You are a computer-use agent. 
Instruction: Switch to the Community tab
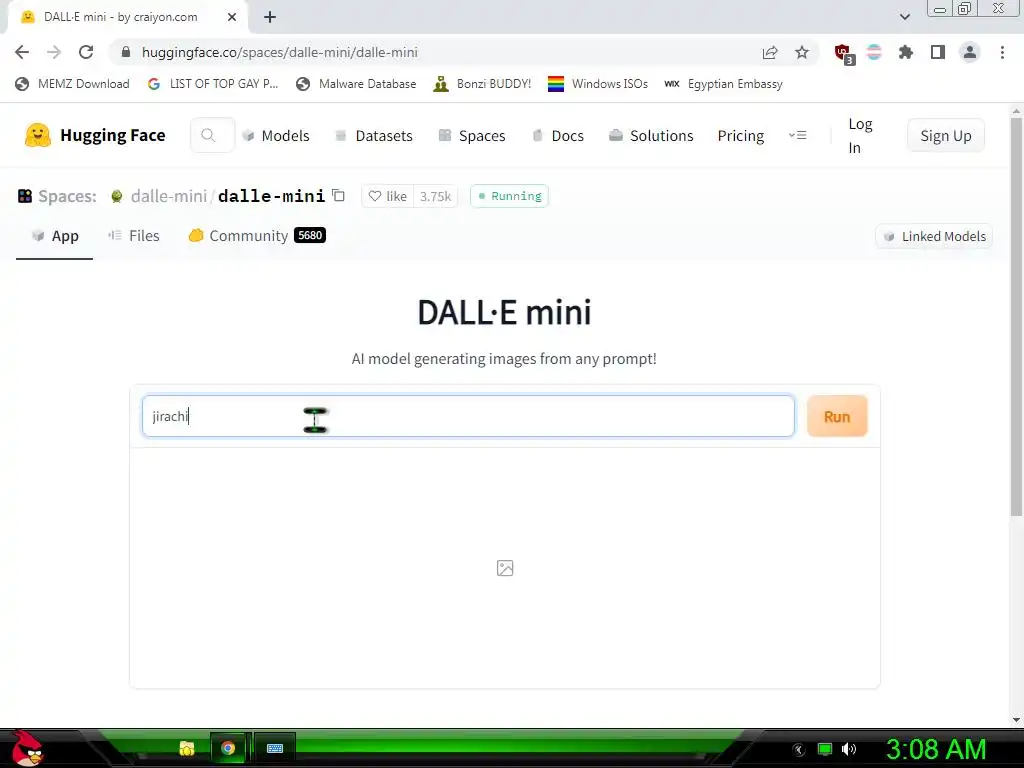pos(257,236)
